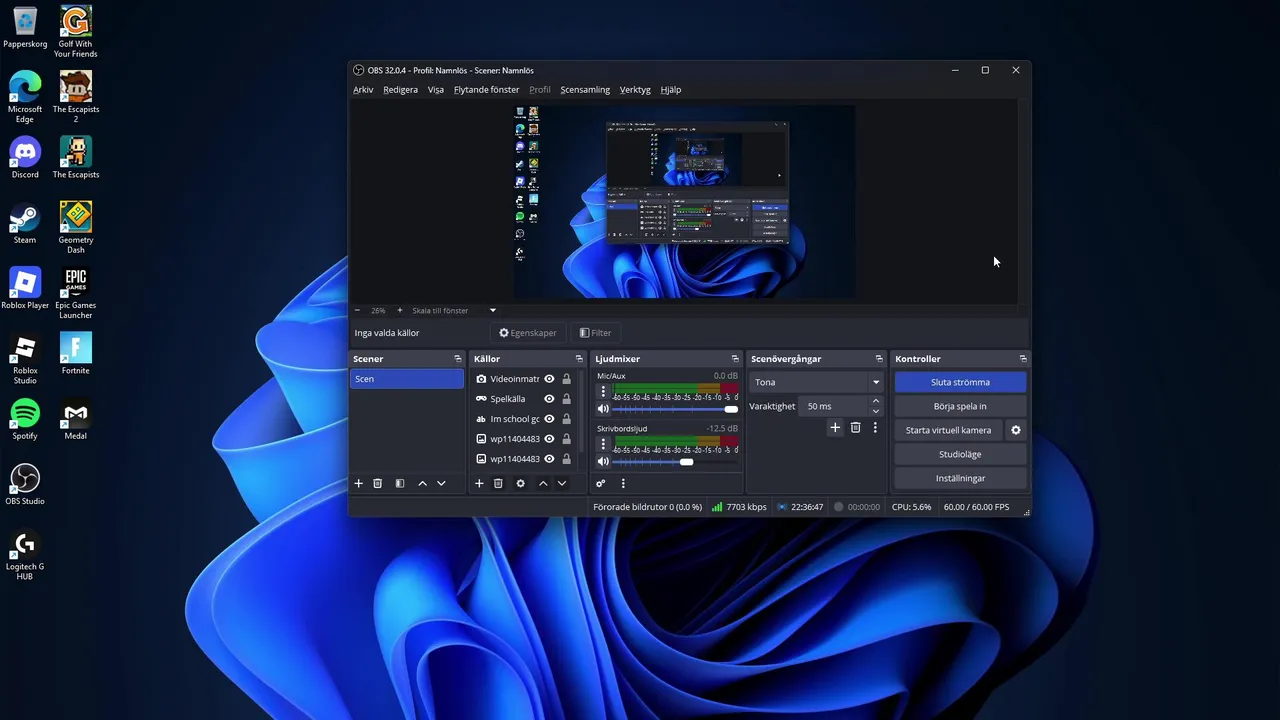Open Inställningar settings button
Image resolution: width=1280 pixels, height=720 pixels.
(x=960, y=478)
